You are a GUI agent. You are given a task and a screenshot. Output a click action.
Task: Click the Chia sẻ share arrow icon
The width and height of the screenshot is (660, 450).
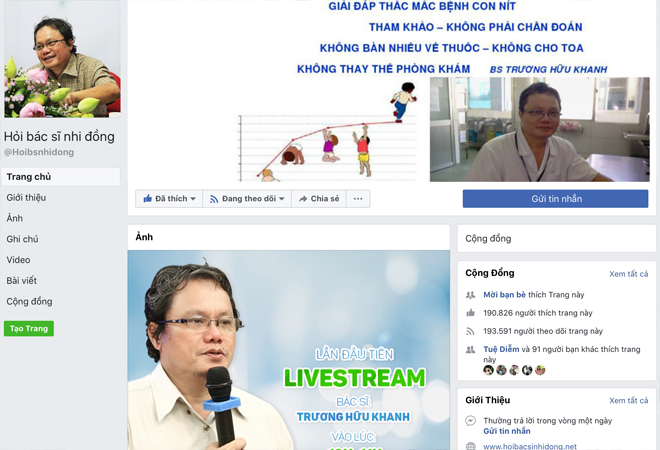[303, 199]
